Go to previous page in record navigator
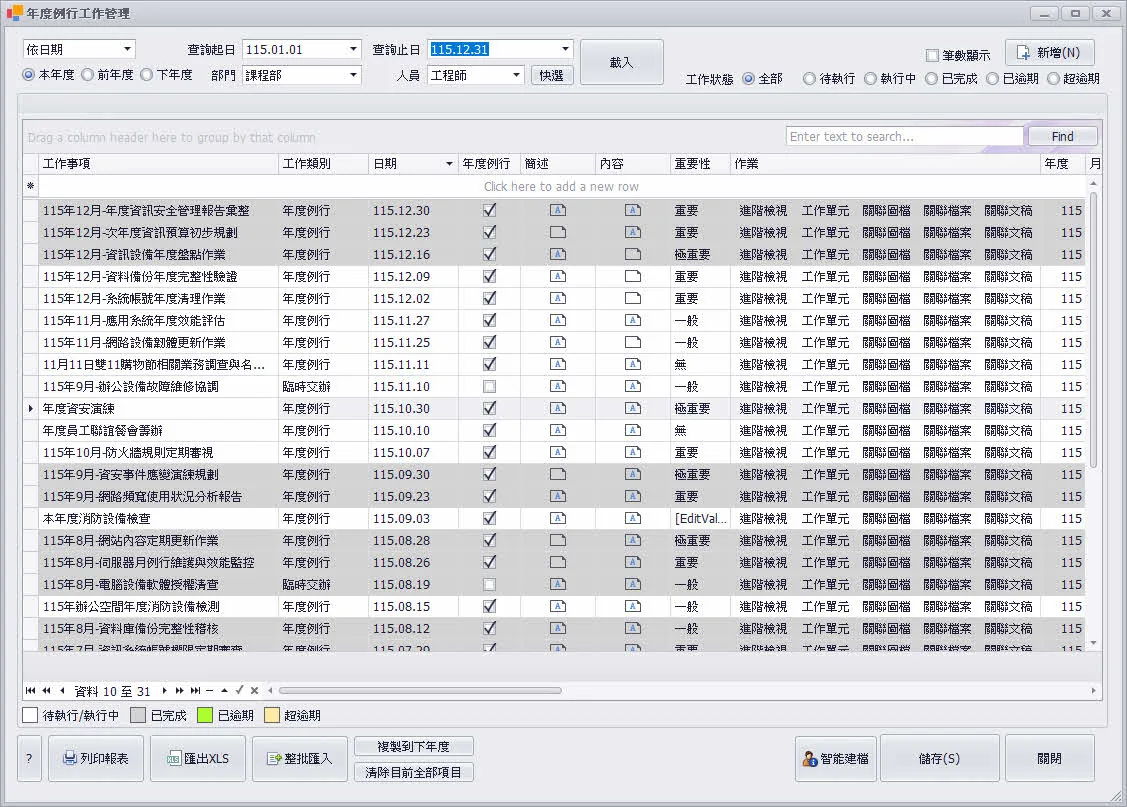 pos(47,691)
